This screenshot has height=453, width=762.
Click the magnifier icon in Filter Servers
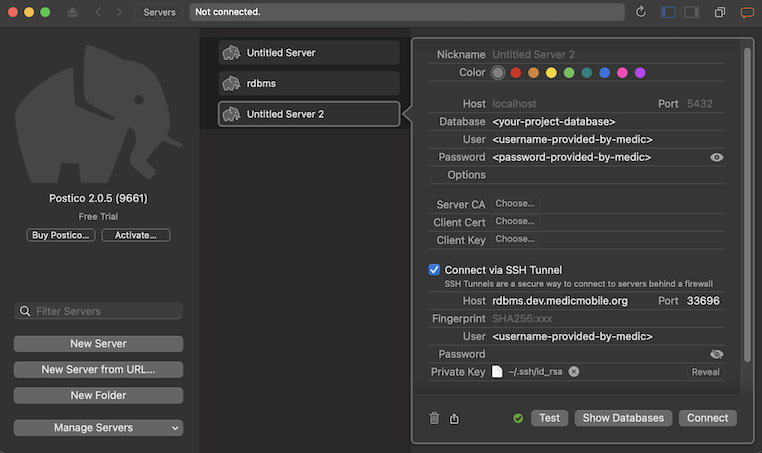(25, 311)
